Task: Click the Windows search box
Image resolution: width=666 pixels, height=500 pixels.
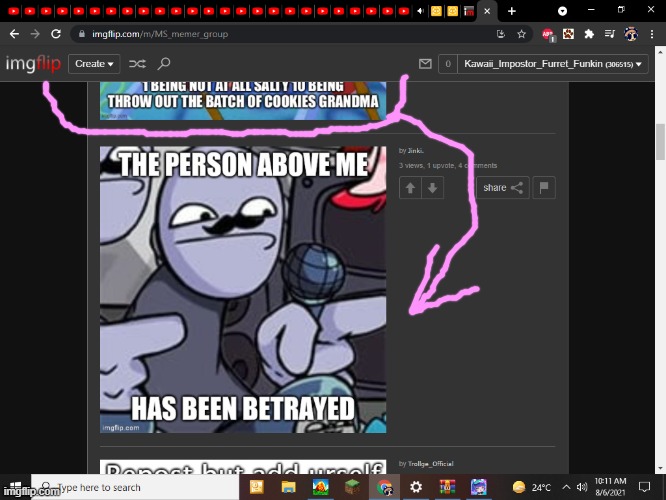Action: coord(135,487)
